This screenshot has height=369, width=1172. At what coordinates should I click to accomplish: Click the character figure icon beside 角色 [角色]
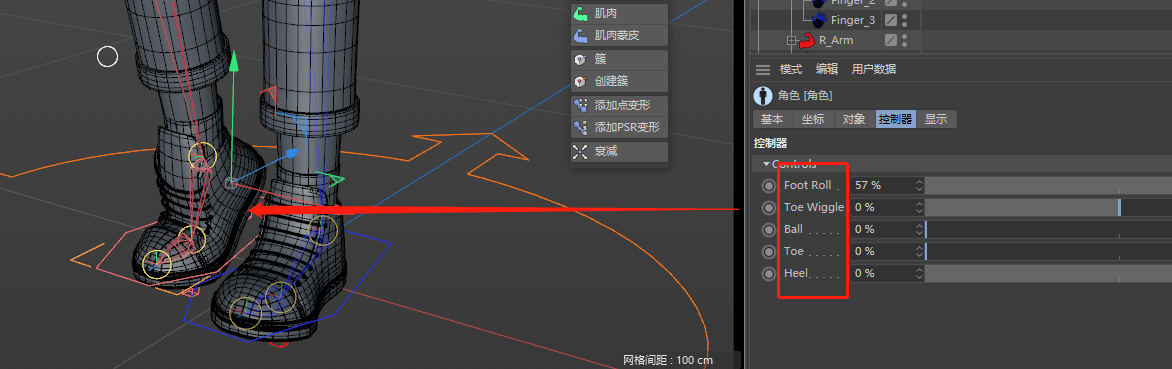tap(763, 96)
